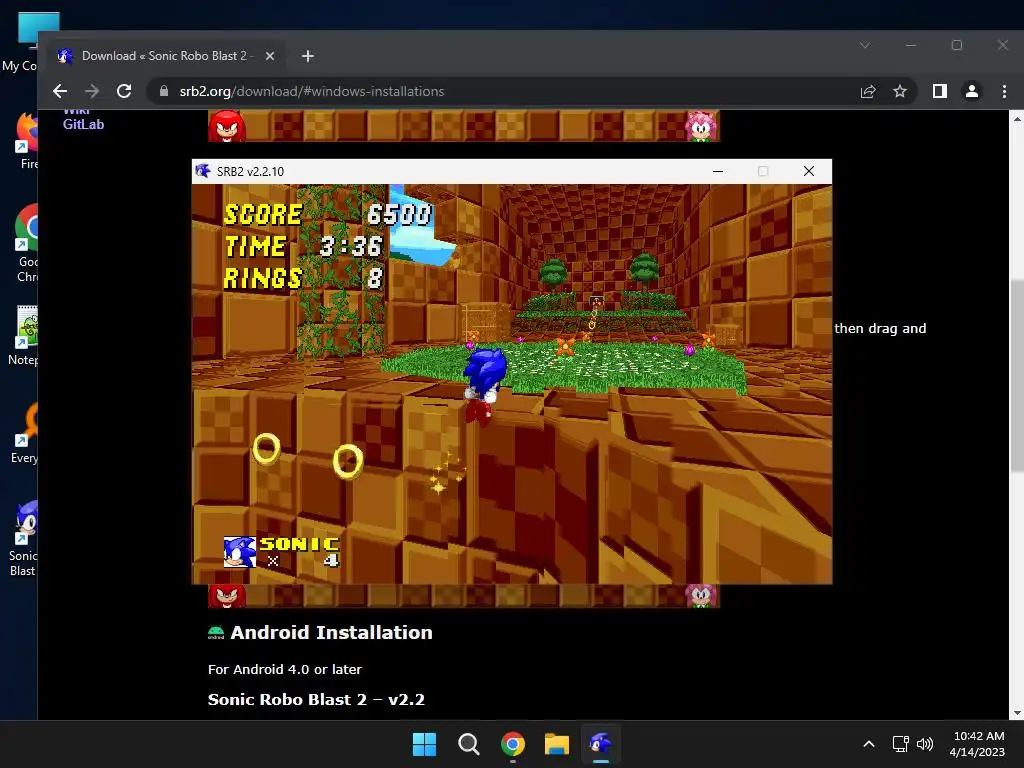Open volume control tray icon
1024x768 pixels.
click(925, 744)
